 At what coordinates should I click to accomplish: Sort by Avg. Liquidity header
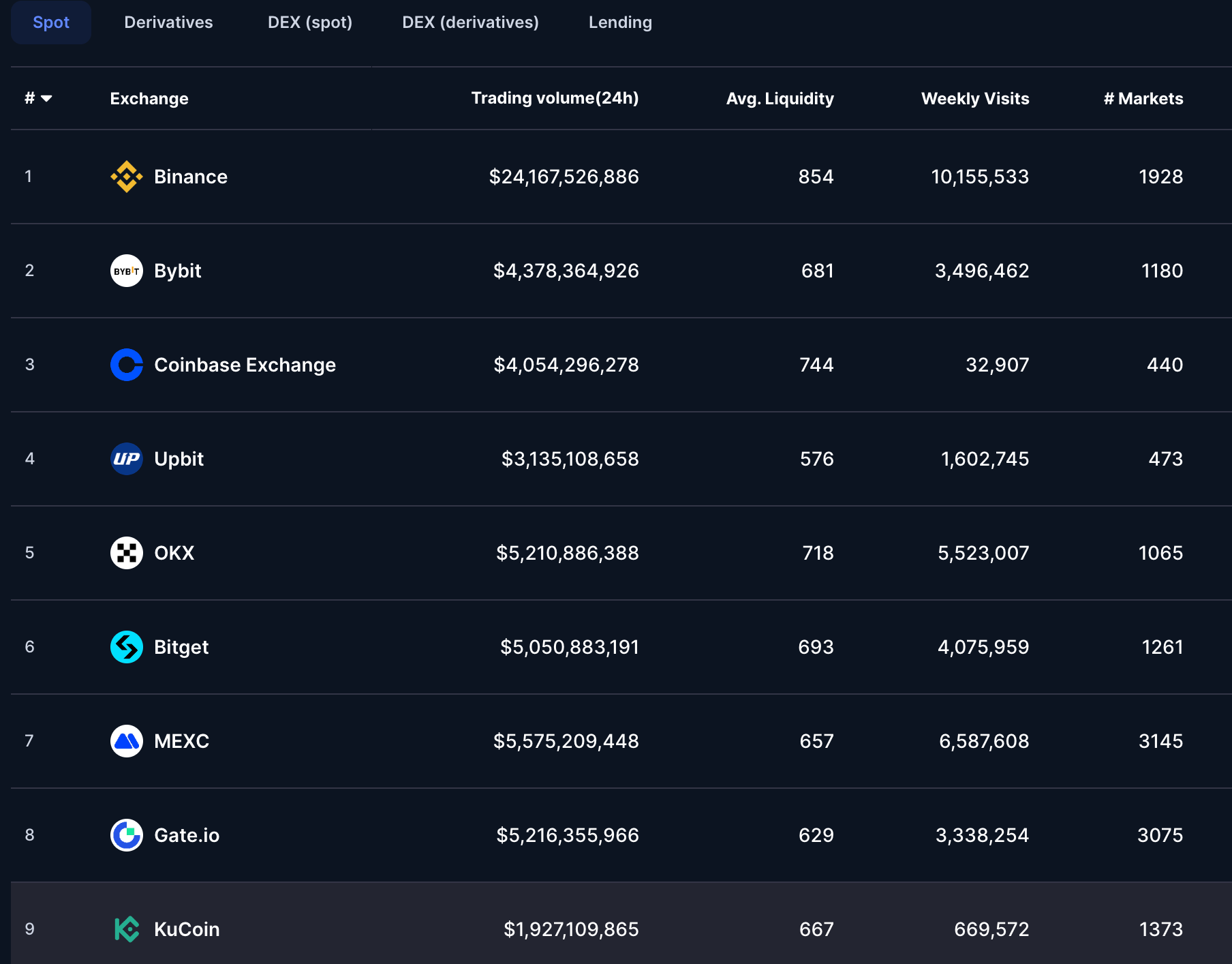pos(780,99)
